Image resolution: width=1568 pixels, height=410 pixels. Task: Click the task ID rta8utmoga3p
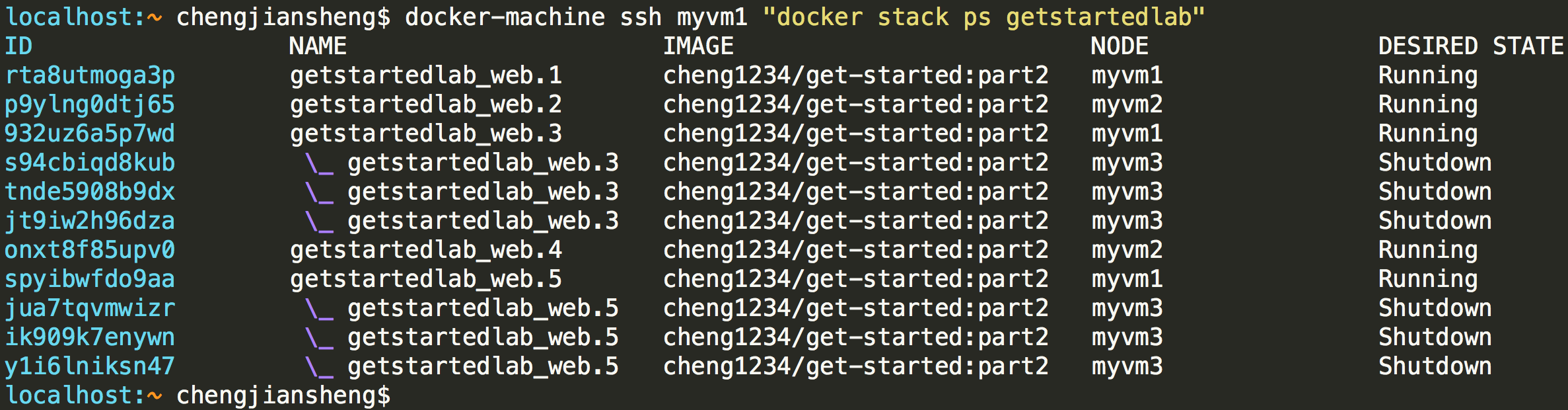90,76
